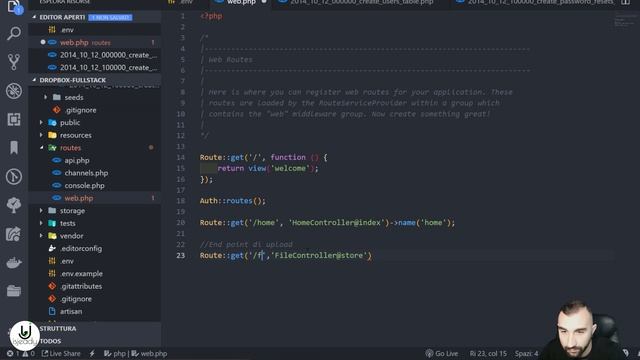Open the tree-shaped activity bar icon
The width and height of the screenshot is (640, 360).
point(14,205)
